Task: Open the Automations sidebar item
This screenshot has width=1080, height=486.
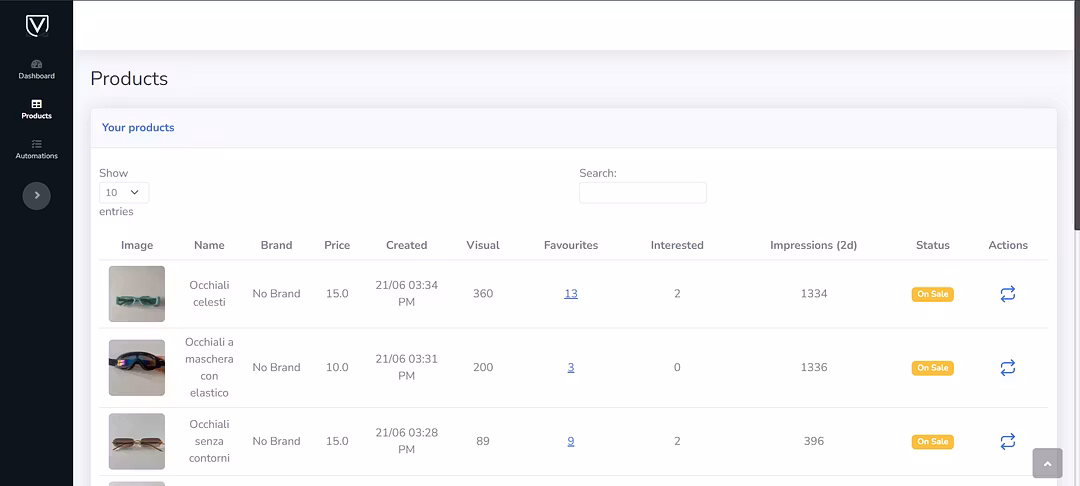Action: pyautogui.click(x=36, y=149)
